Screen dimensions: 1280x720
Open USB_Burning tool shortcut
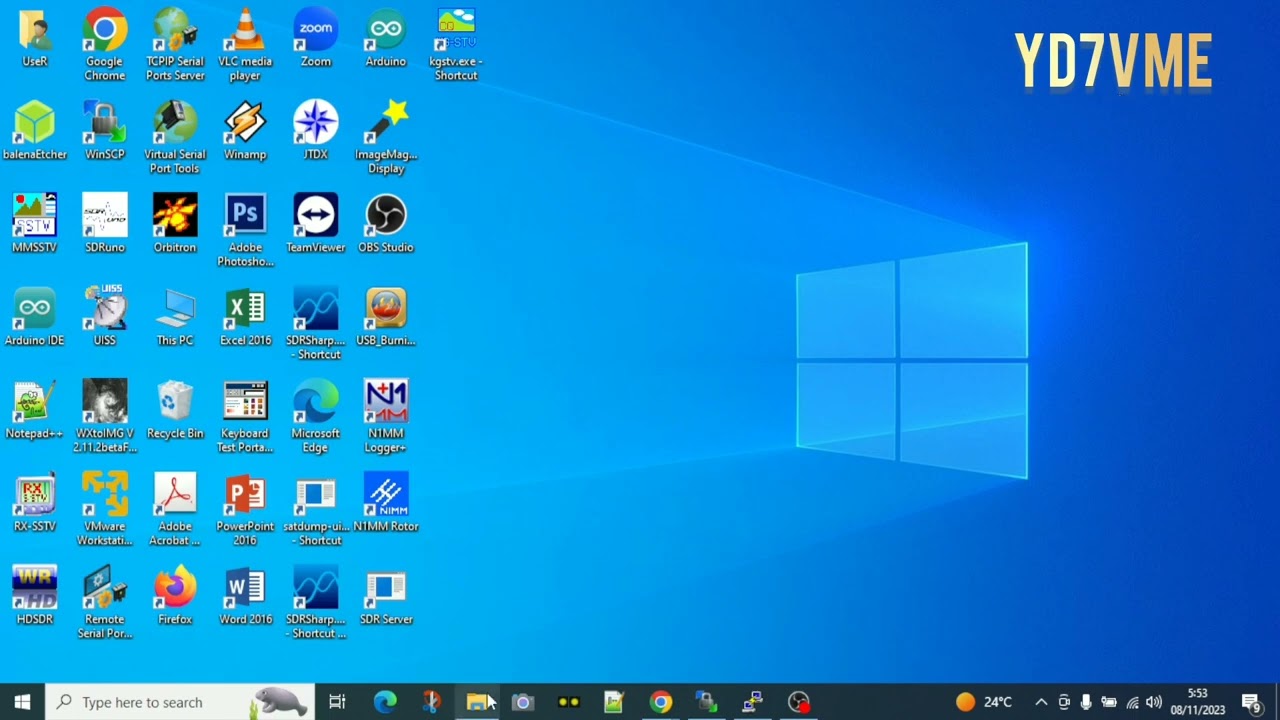(x=386, y=317)
